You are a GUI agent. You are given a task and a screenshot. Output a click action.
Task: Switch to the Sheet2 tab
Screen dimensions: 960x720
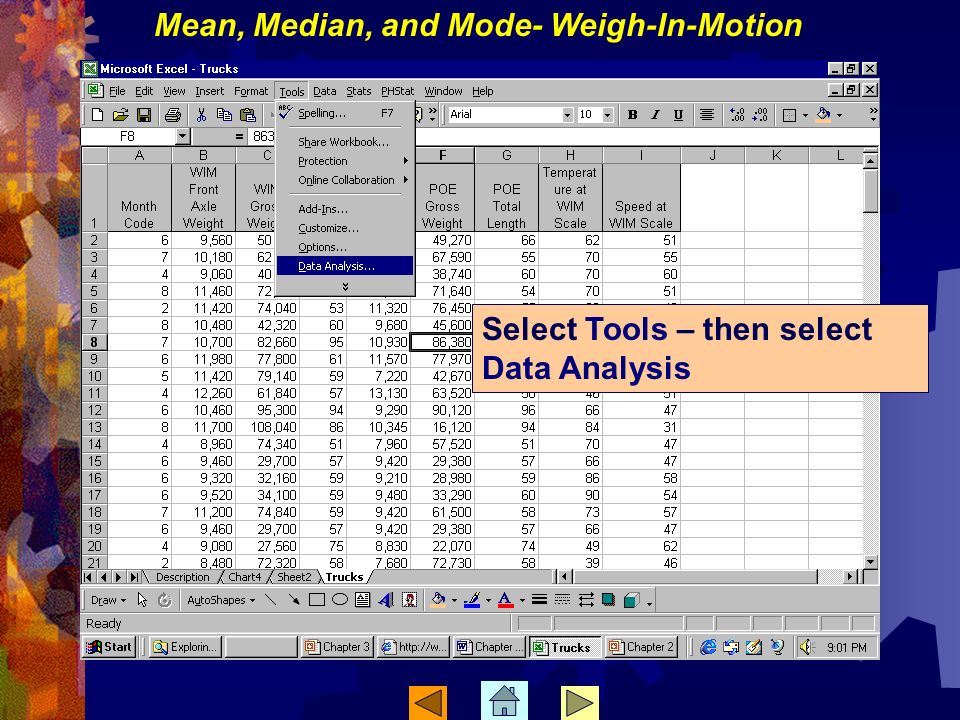pos(294,577)
